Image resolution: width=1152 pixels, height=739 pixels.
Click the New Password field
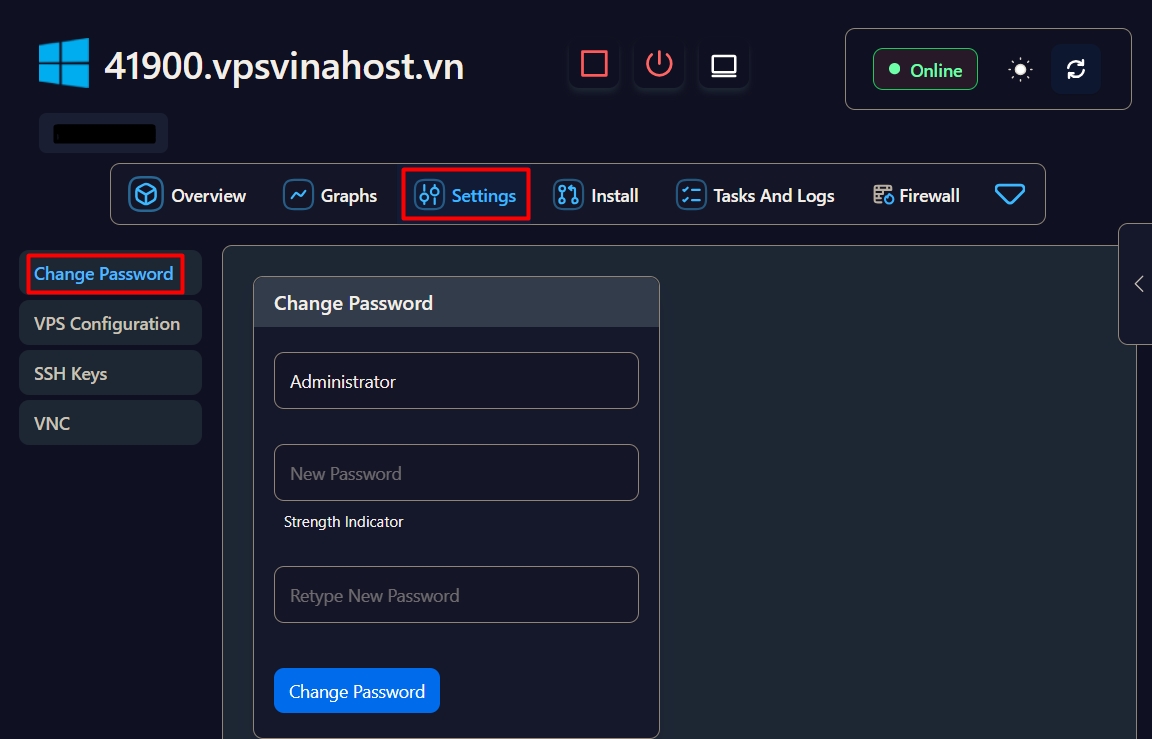point(456,473)
